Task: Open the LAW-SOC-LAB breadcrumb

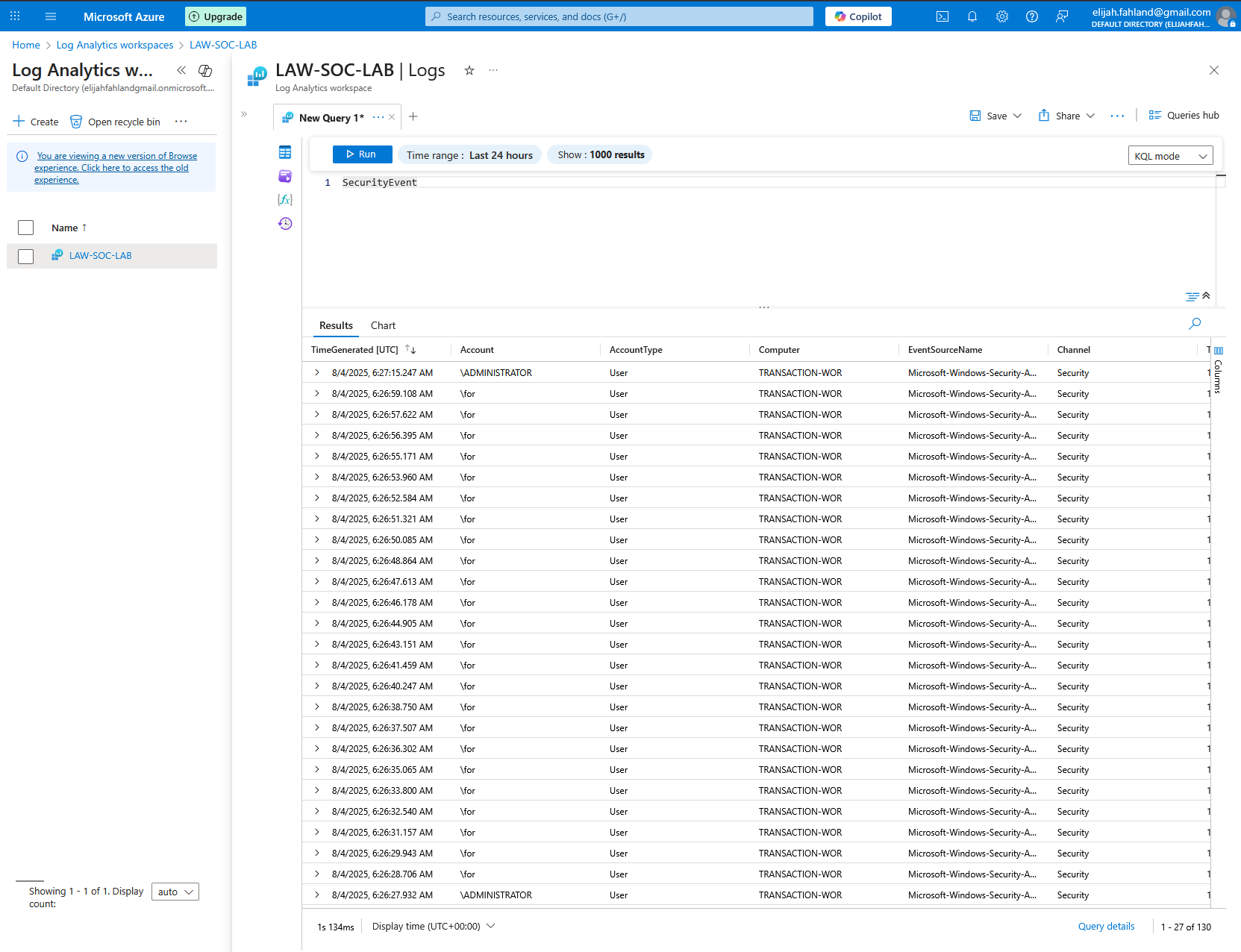Action: [223, 45]
